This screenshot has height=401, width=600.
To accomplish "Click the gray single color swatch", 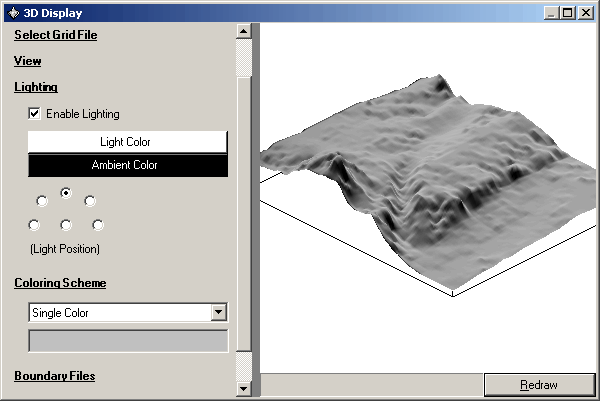I will click(128, 341).
